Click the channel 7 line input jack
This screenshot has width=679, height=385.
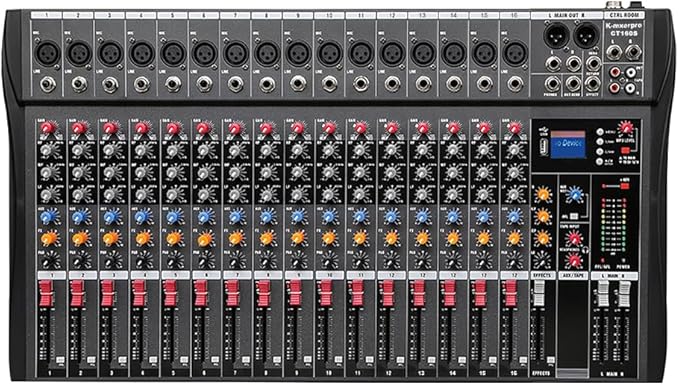236,84
